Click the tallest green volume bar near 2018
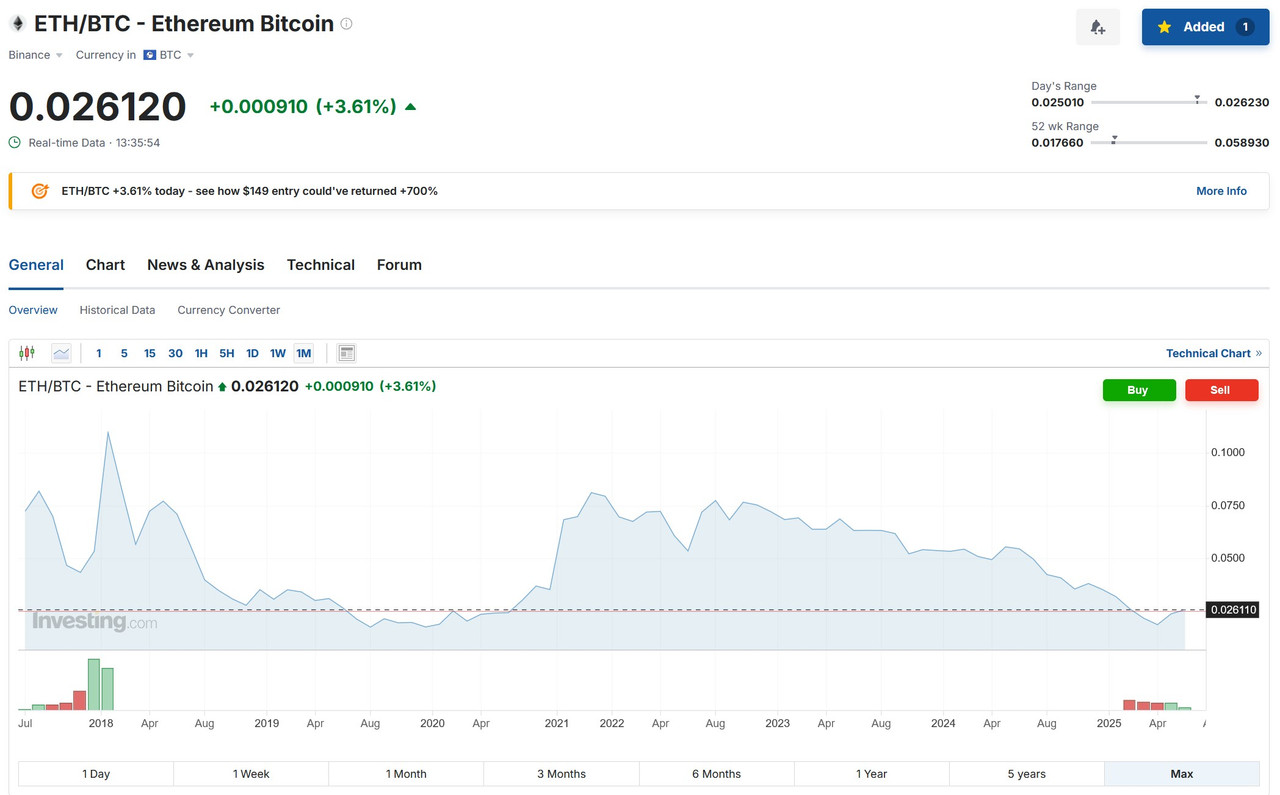This screenshot has width=1280, height=795. pos(94,684)
